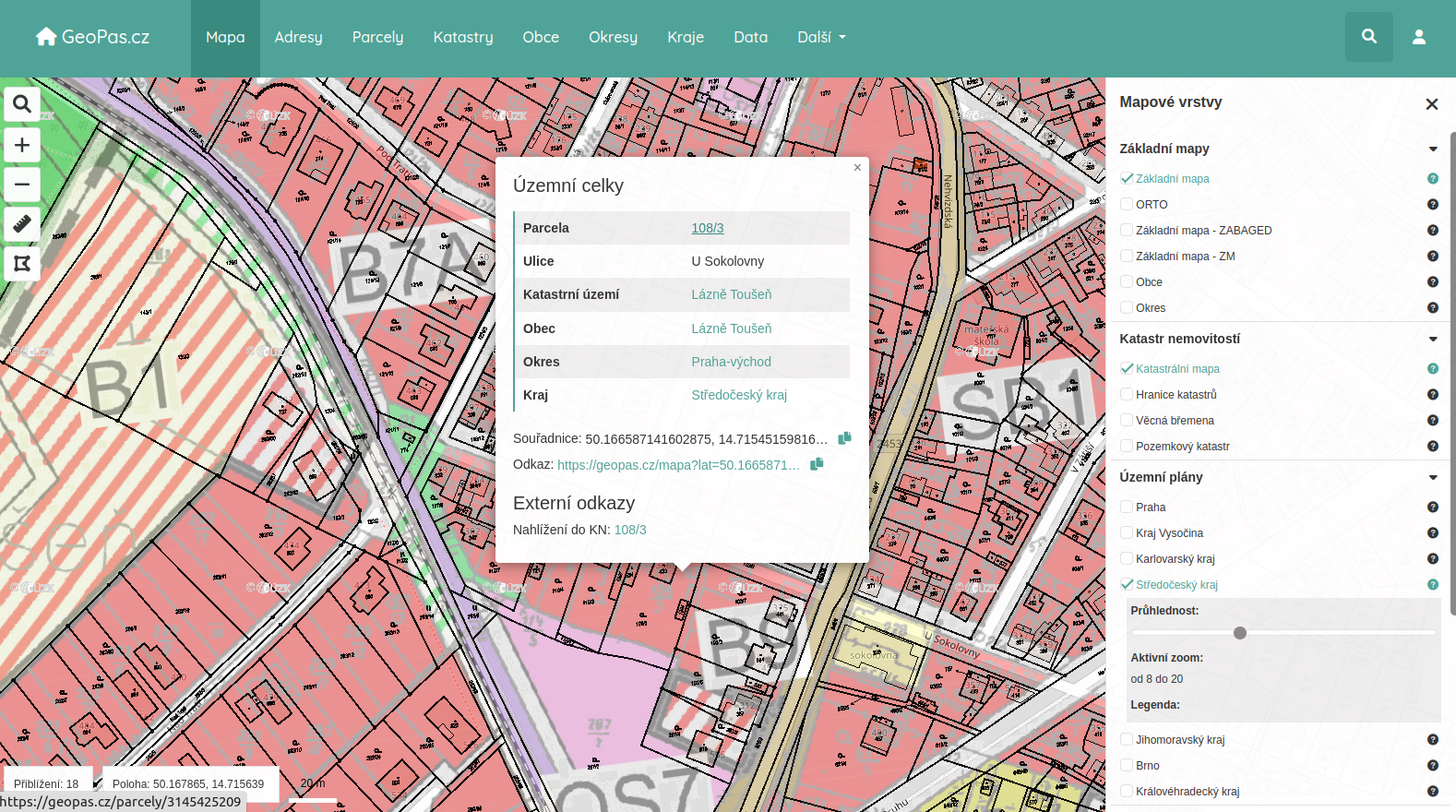Copy the coordinates to clipboard
This screenshot has height=812, width=1456.
(844, 438)
